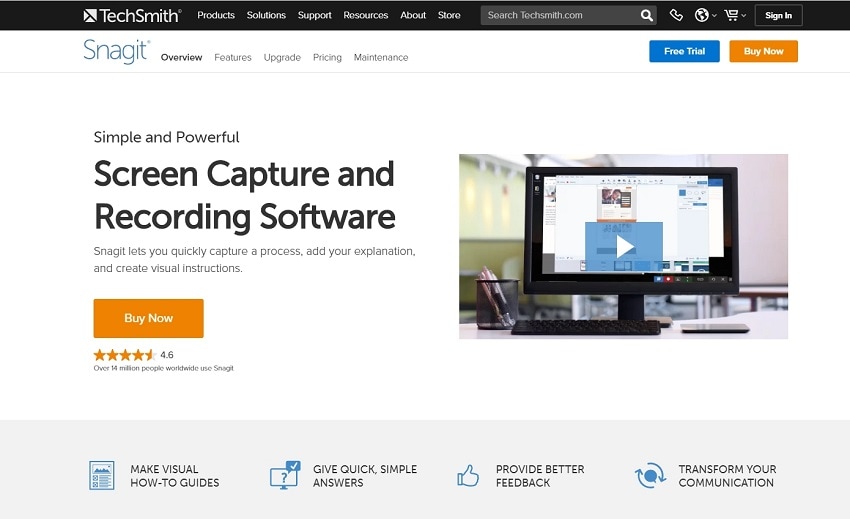View the Maintenance tab
This screenshot has height=519, width=850.
[381, 57]
